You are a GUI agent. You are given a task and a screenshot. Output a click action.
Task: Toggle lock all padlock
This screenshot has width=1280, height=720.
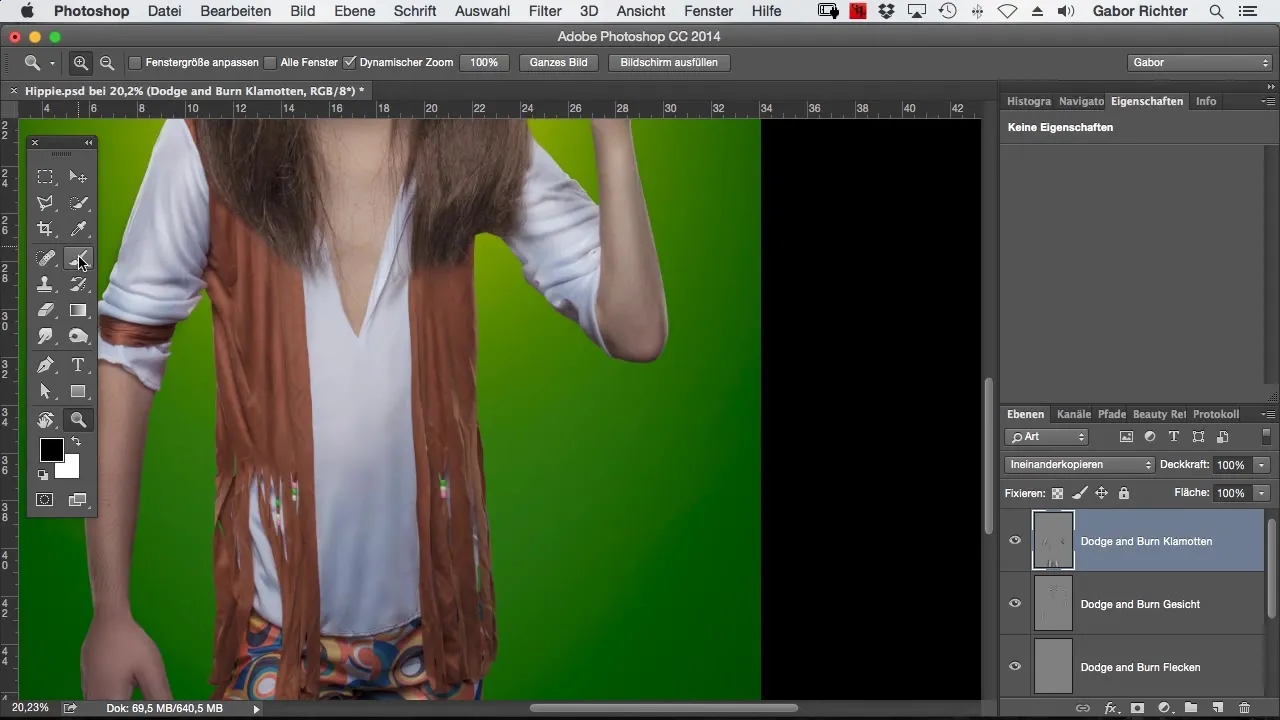[1124, 493]
